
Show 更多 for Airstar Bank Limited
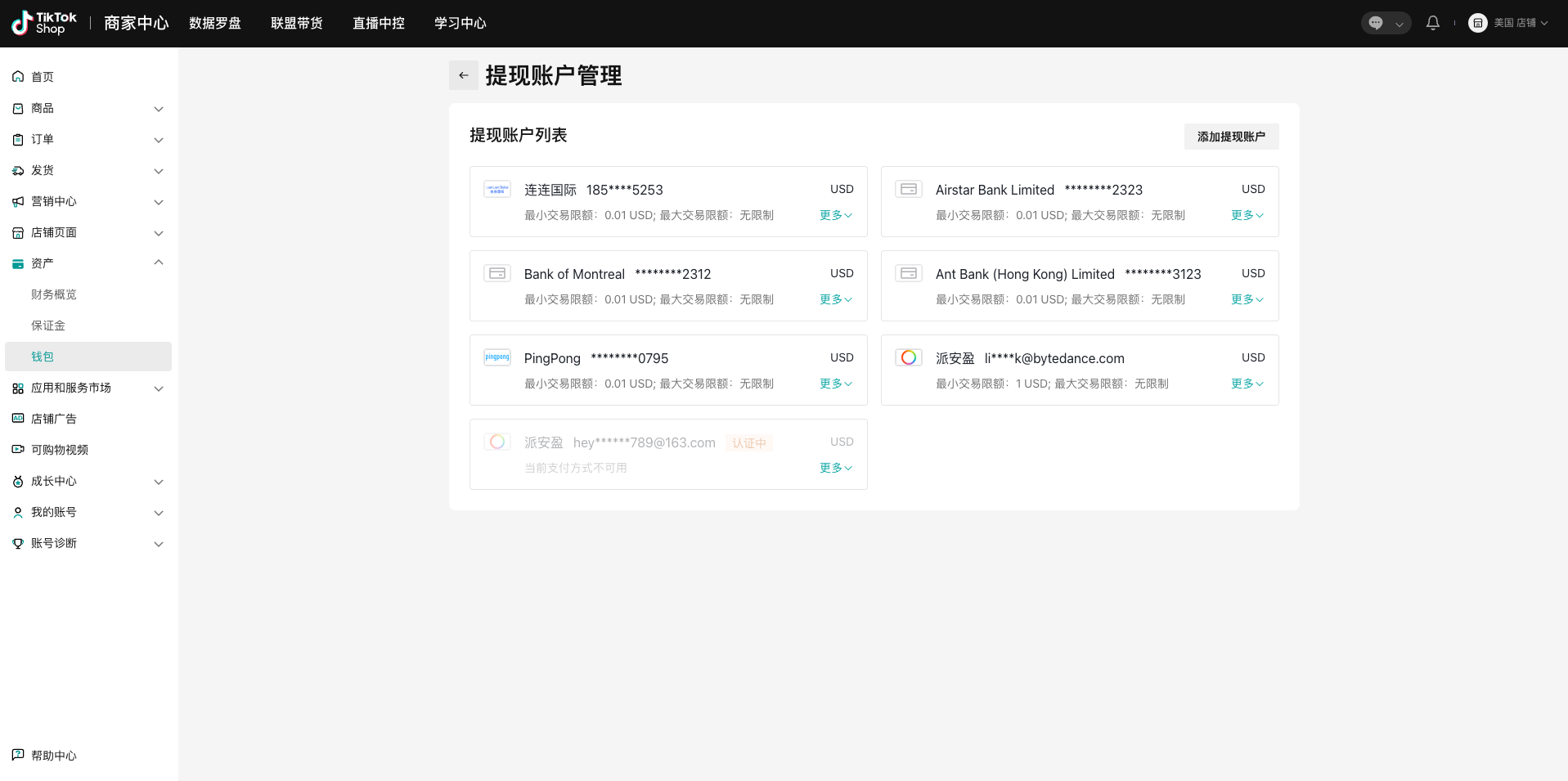click(x=1247, y=215)
